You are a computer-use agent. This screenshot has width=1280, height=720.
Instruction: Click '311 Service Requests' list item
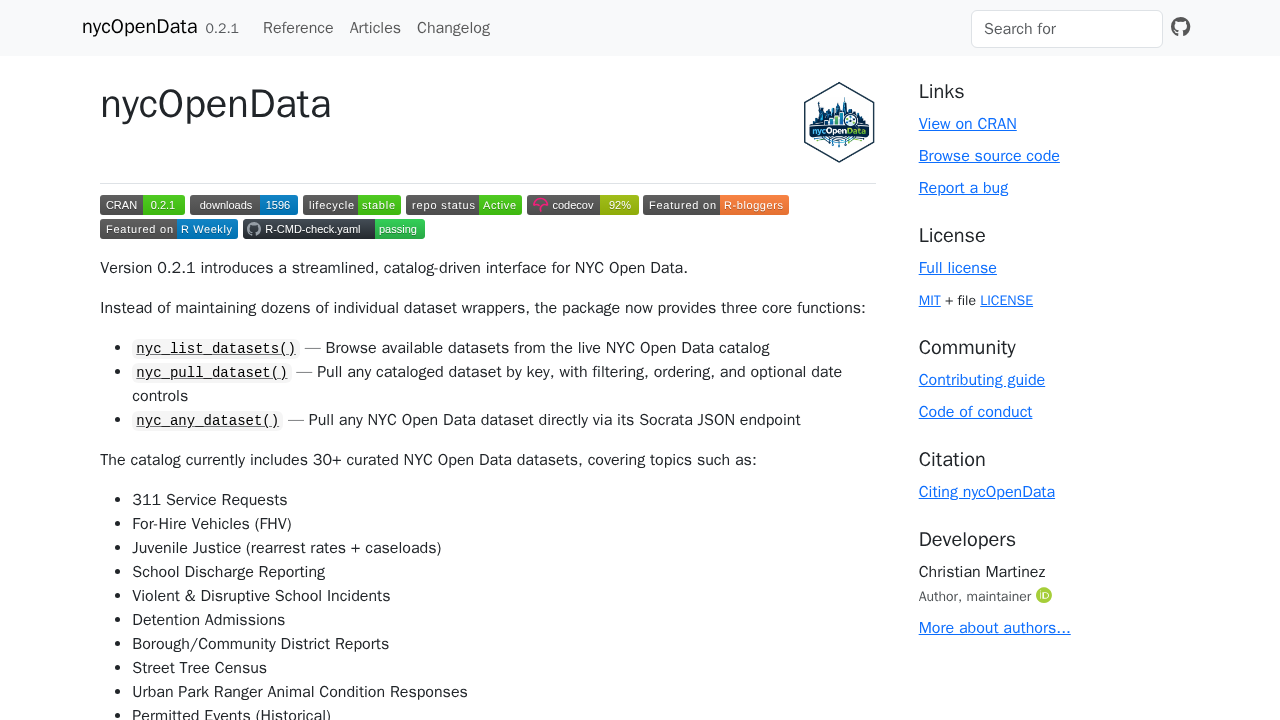210,500
